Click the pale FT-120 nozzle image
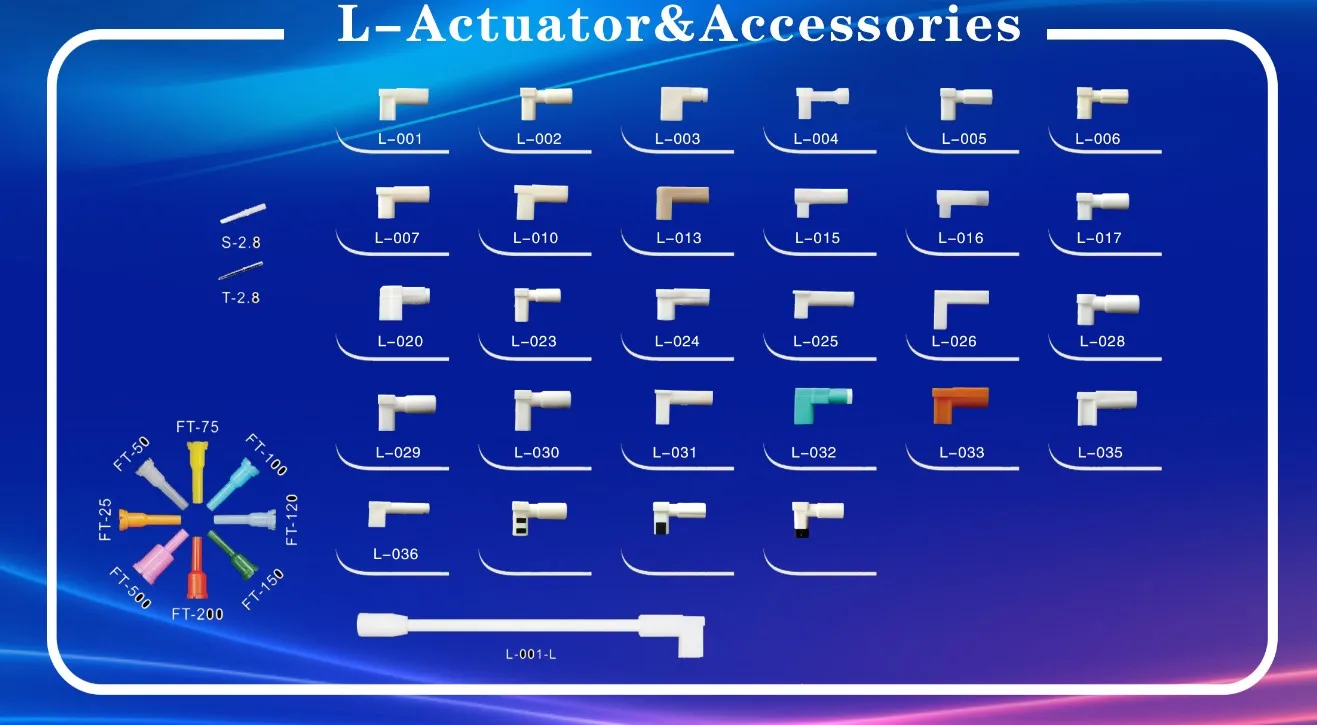 (244, 520)
